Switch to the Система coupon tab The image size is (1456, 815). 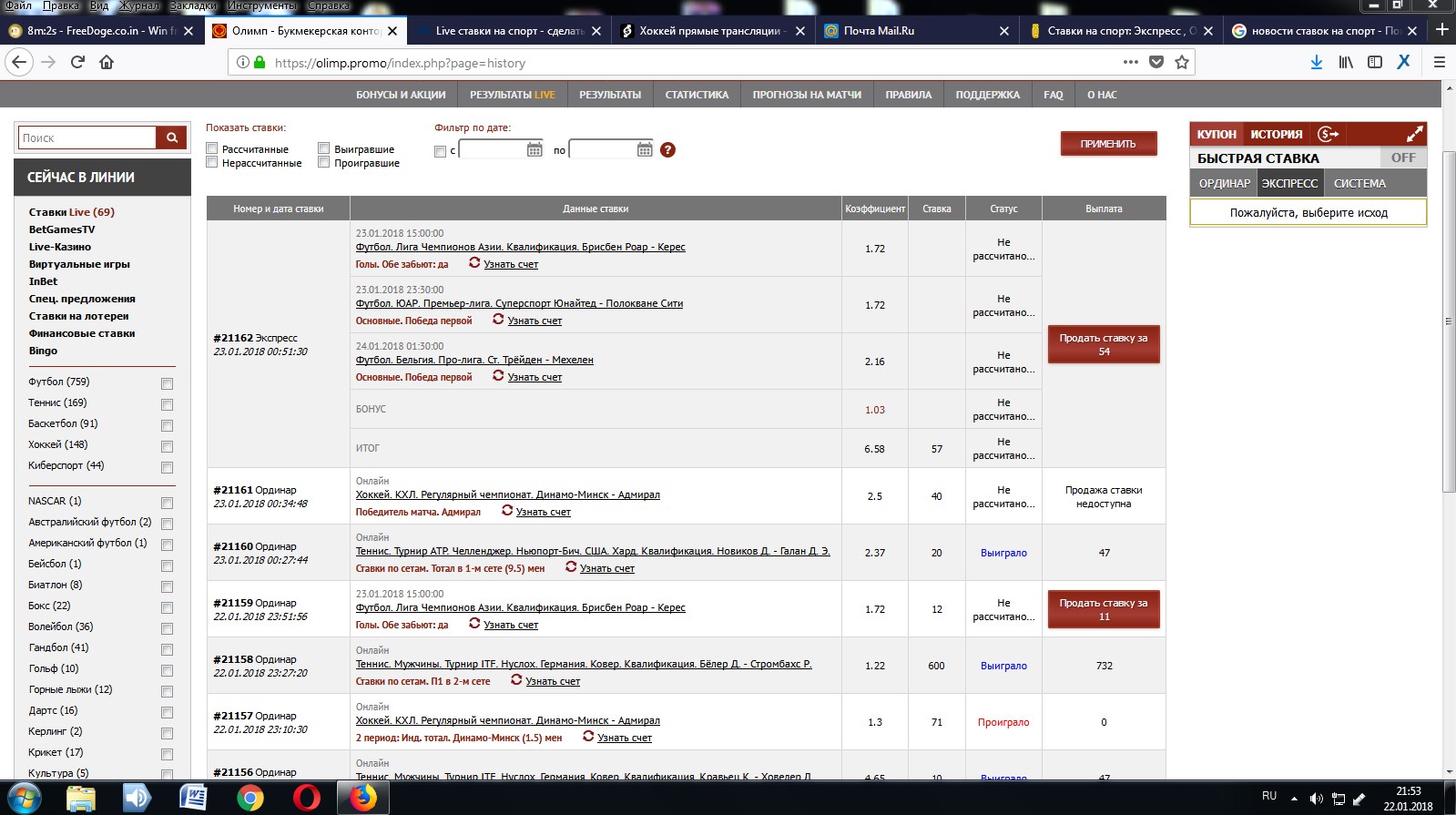(1359, 183)
